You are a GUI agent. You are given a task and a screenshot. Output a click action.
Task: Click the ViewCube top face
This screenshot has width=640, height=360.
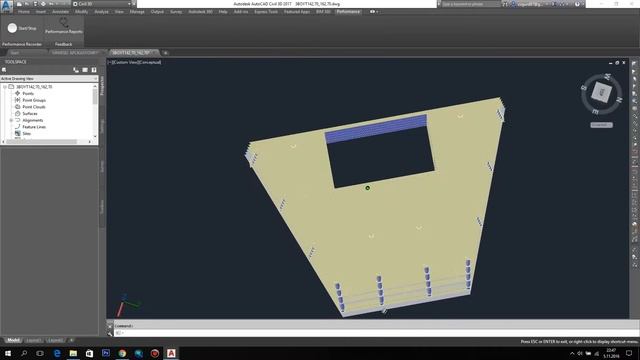click(x=602, y=92)
